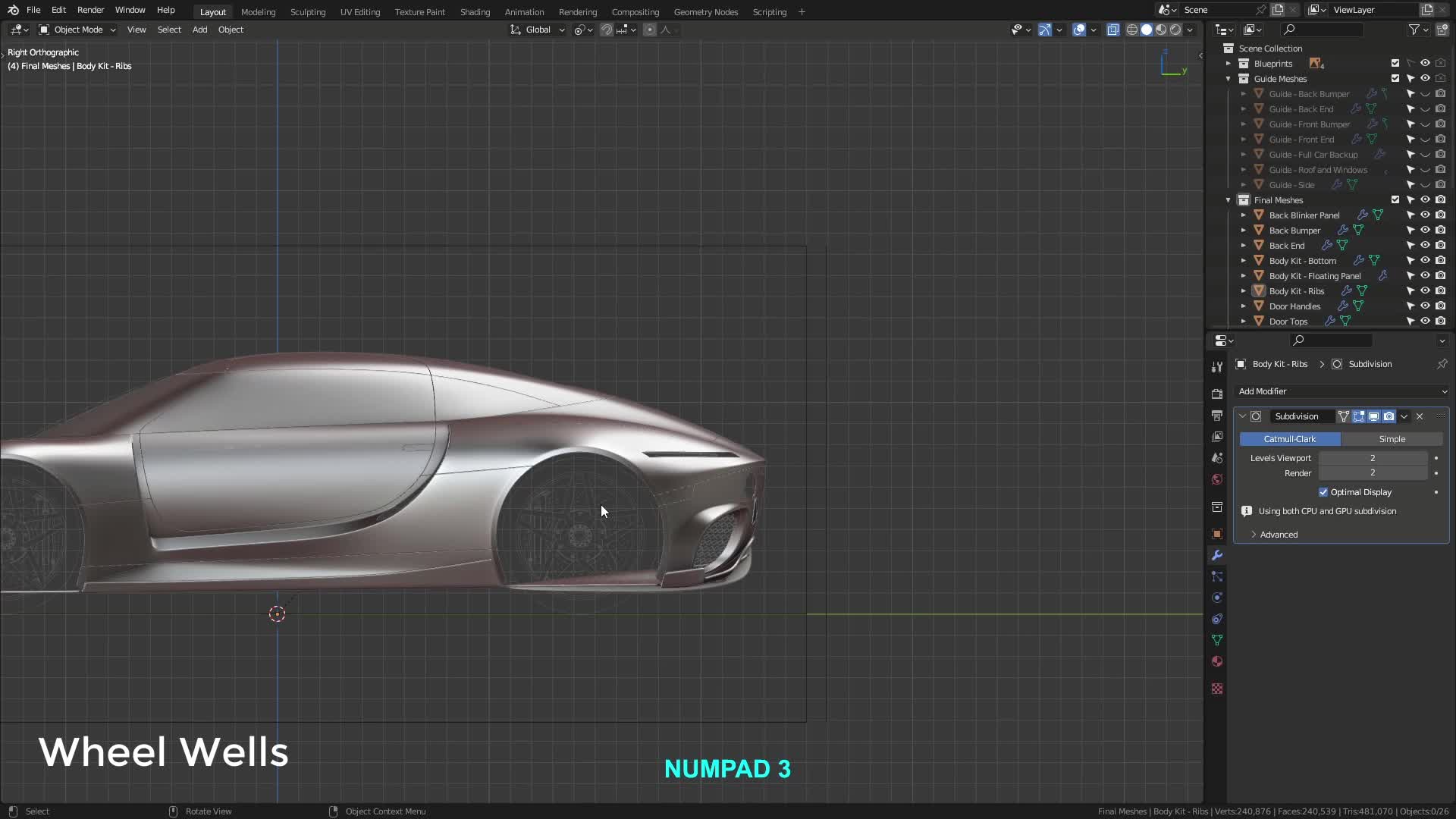Open the Object Data properties tab

pyautogui.click(x=1217, y=640)
